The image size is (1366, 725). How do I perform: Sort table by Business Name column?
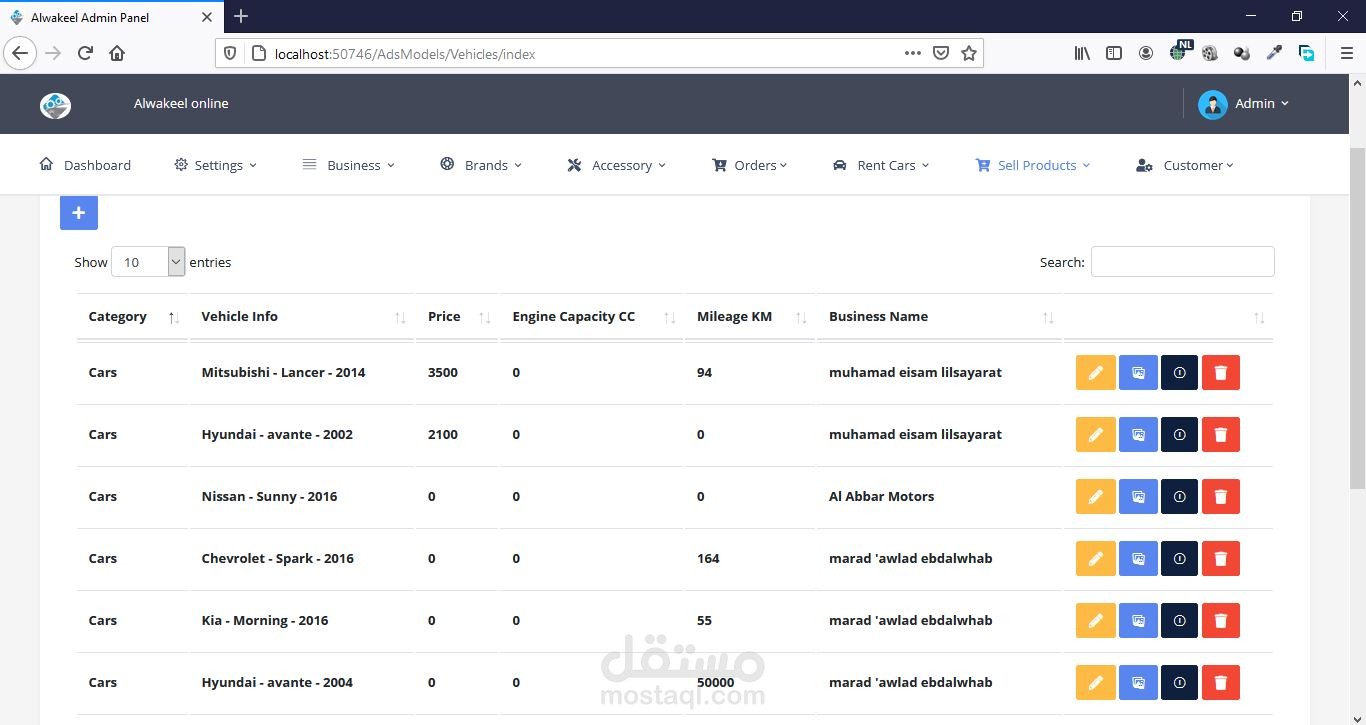coord(939,317)
